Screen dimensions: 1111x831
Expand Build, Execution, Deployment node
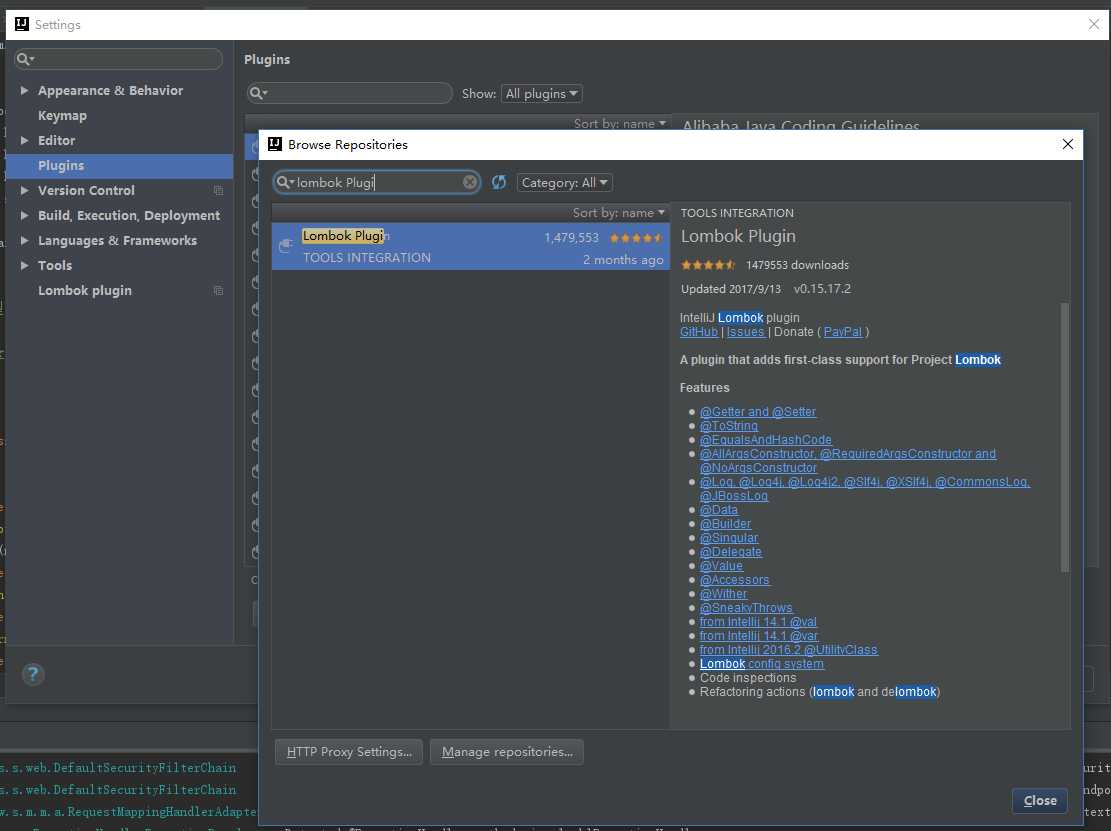(24, 215)
